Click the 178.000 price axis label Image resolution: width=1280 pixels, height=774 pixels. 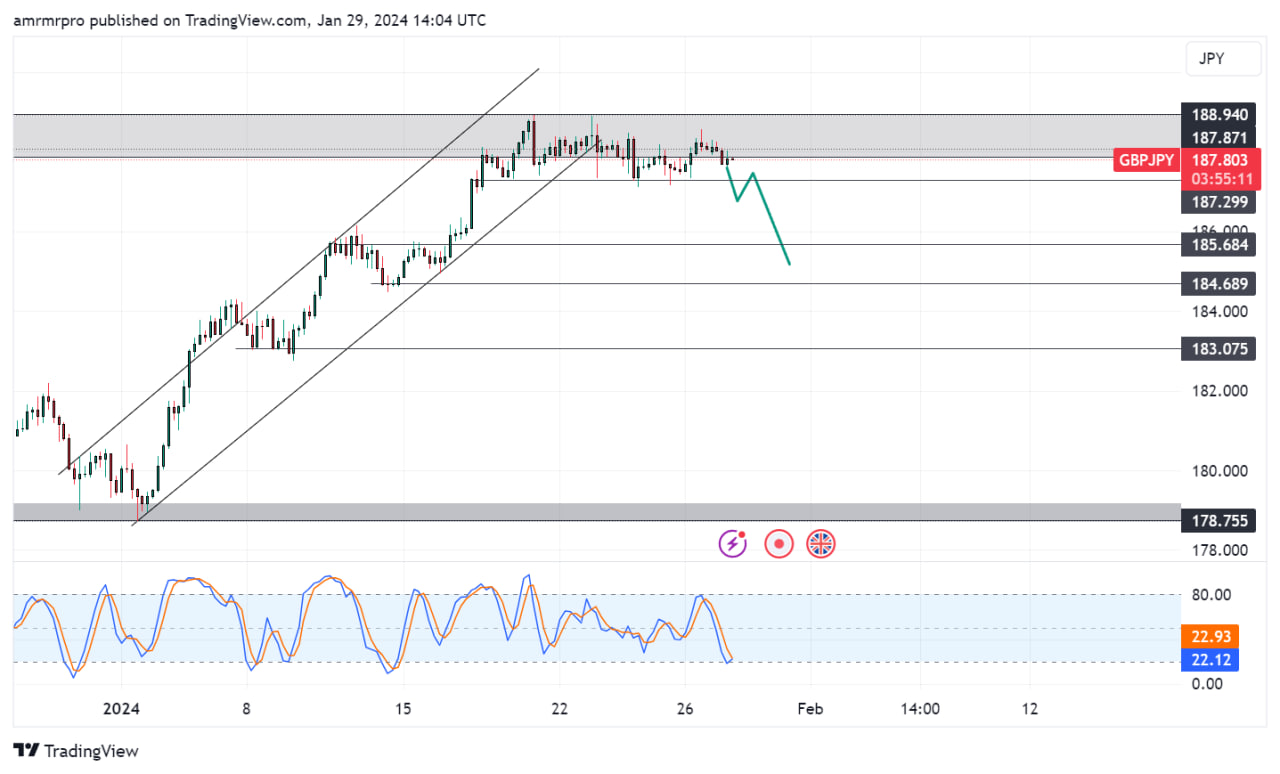pyautogui.click(x=1219, y=550)
